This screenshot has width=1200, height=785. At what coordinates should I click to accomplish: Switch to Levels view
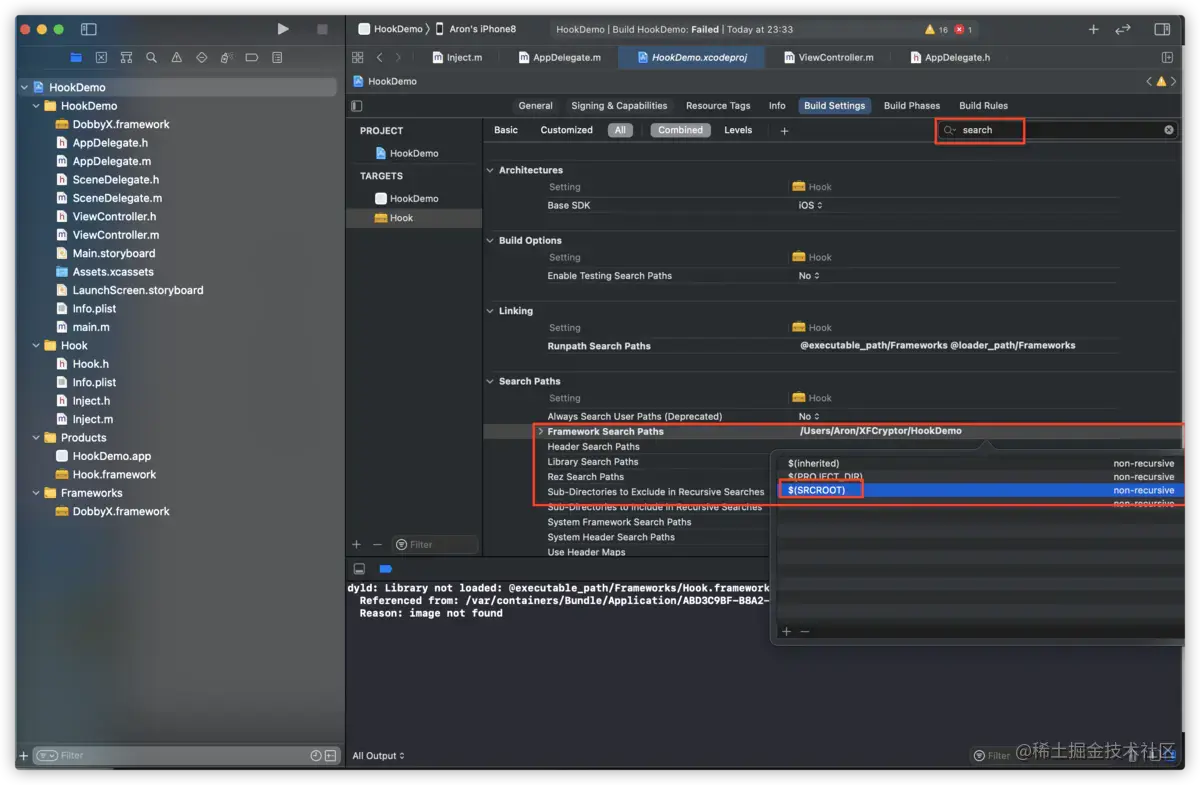738,130
